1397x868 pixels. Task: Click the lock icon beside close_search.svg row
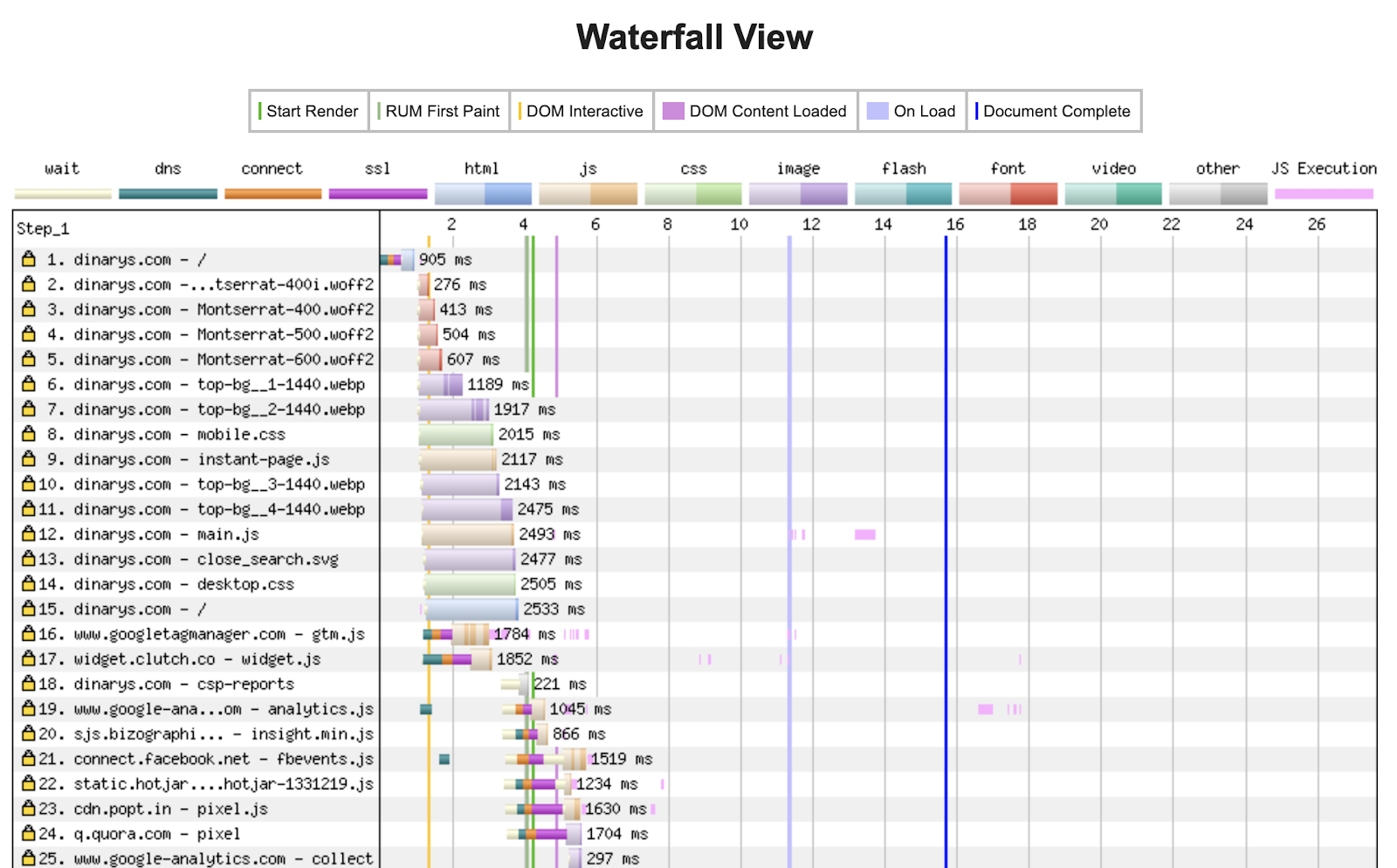pos(29,558)
